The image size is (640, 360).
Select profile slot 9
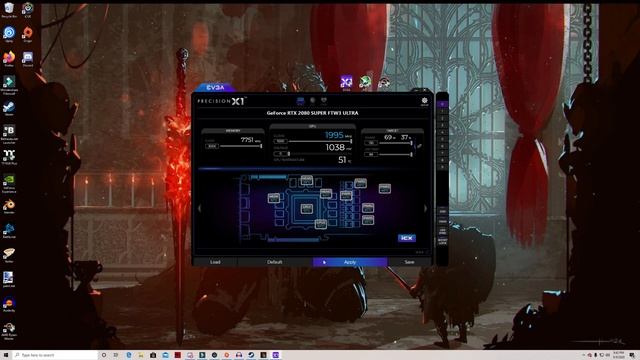pyautogui.click(x=442, y=167)
